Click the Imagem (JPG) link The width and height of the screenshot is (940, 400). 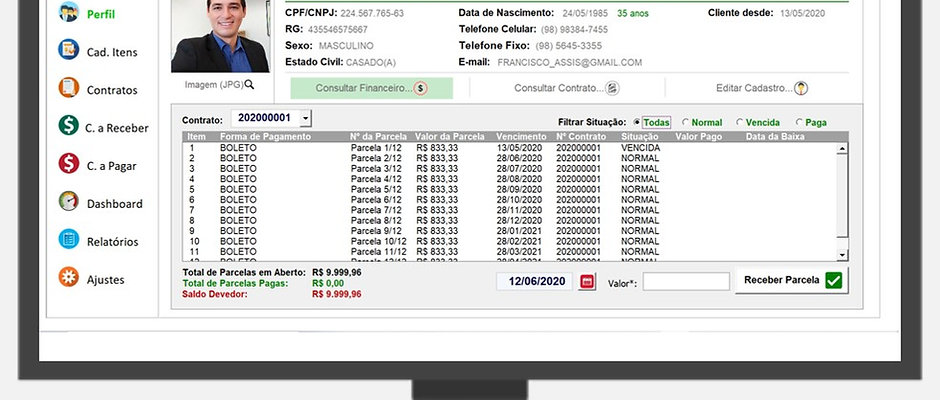[x=214, y=85]
